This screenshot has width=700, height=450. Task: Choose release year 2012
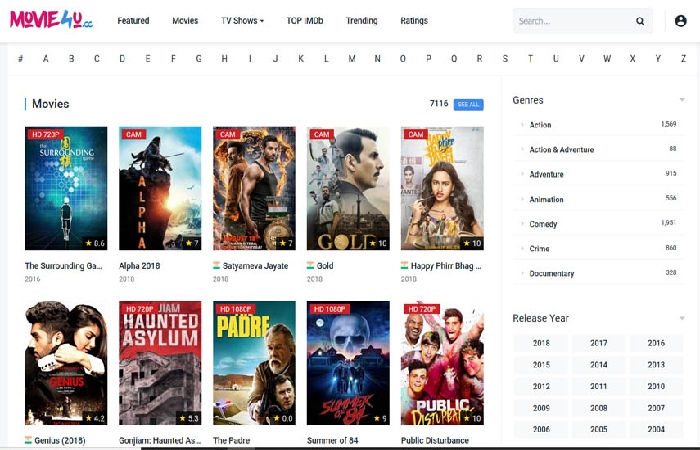(541, 386)
